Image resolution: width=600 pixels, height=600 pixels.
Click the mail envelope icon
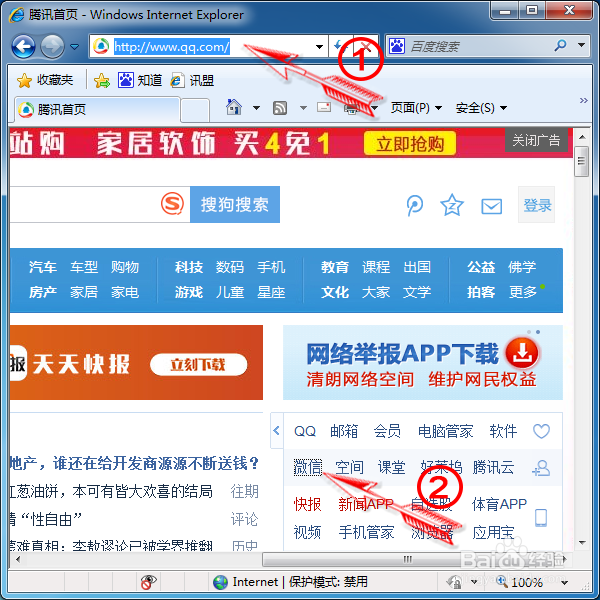(x=491, y=207)
